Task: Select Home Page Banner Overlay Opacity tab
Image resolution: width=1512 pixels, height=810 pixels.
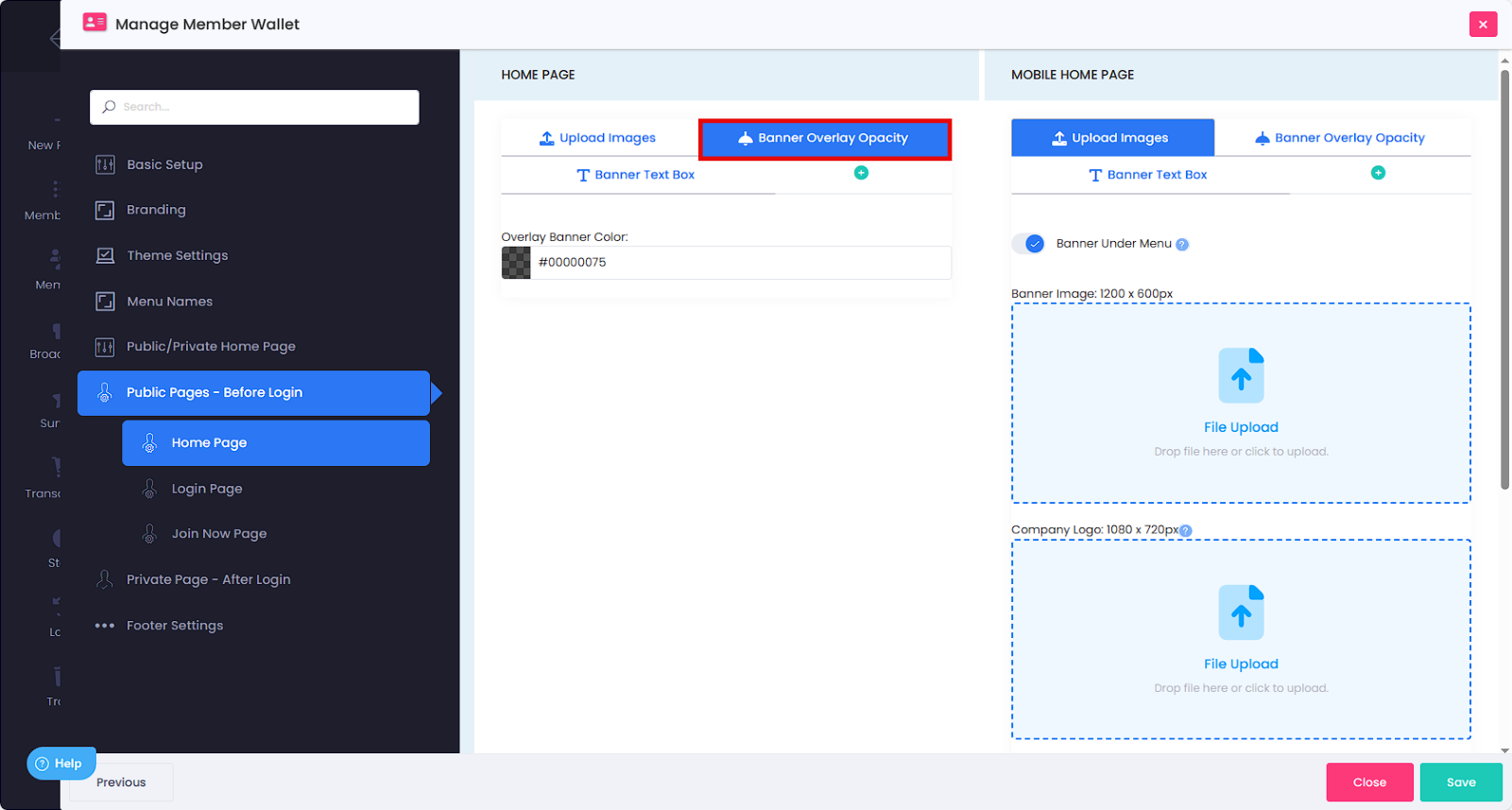Action: (825, 138)
